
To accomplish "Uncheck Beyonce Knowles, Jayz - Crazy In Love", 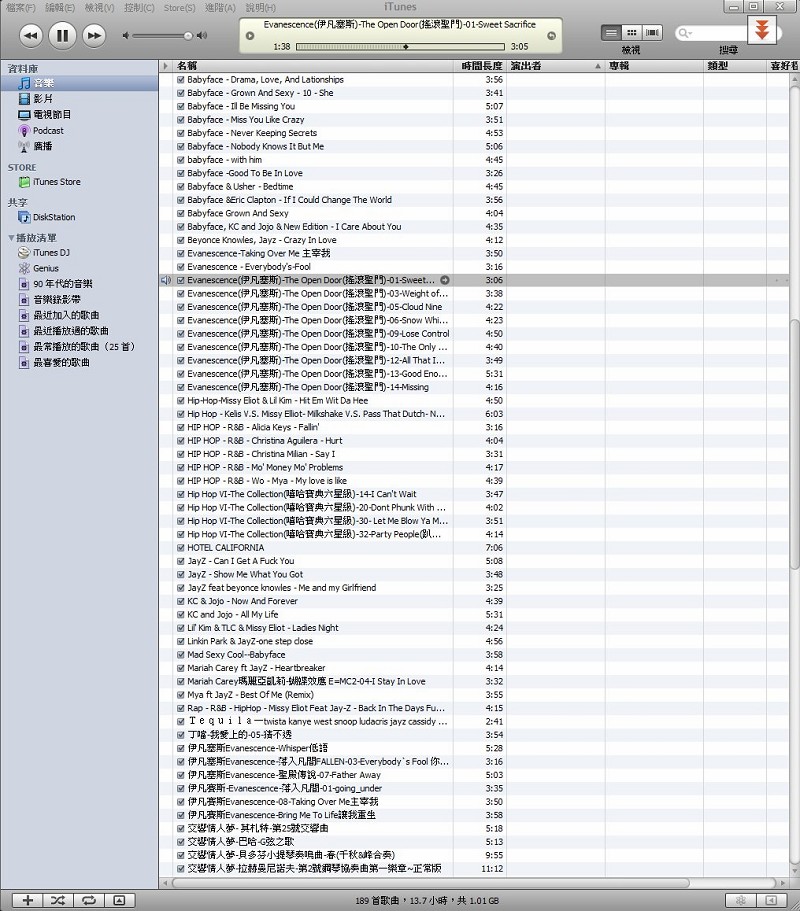I will tap(181, 240).
